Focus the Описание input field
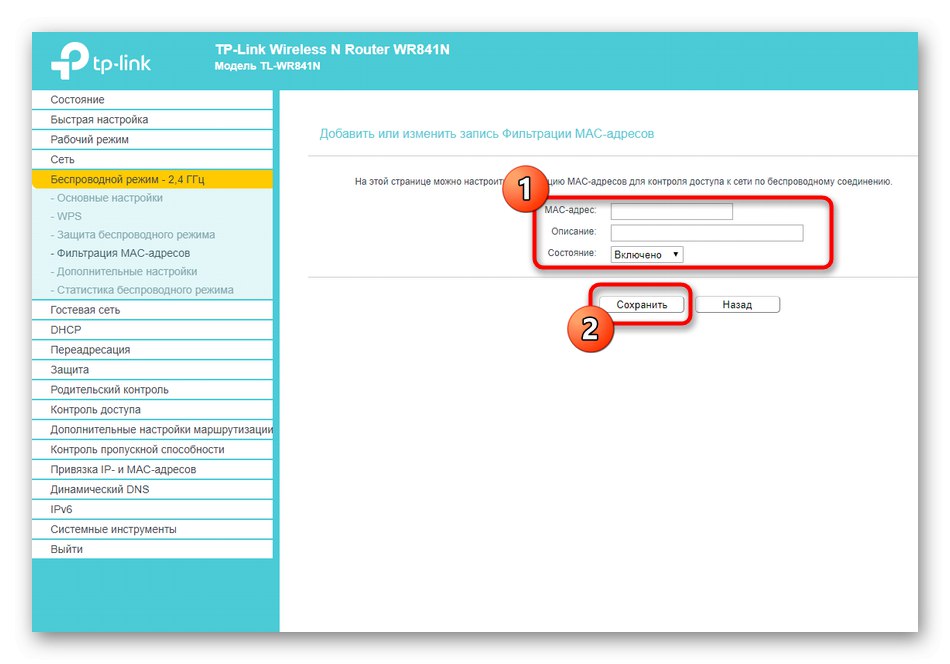Viewport: 950px width, 664px height. 707,233
